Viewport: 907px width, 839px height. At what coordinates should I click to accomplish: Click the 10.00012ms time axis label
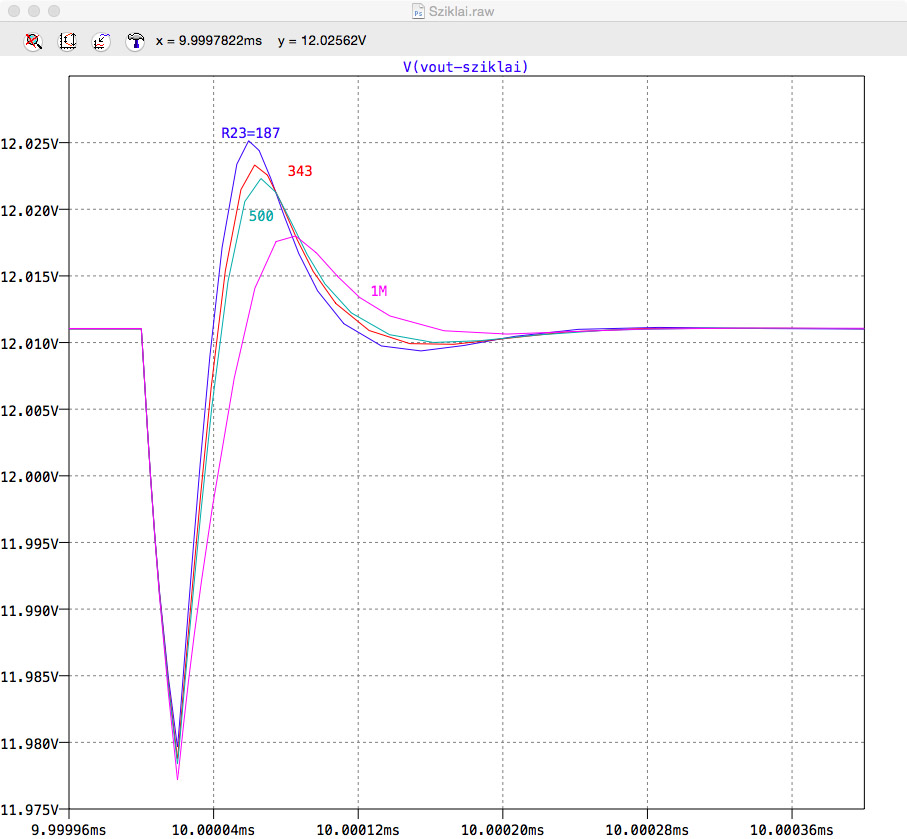[x=358, y=830]
